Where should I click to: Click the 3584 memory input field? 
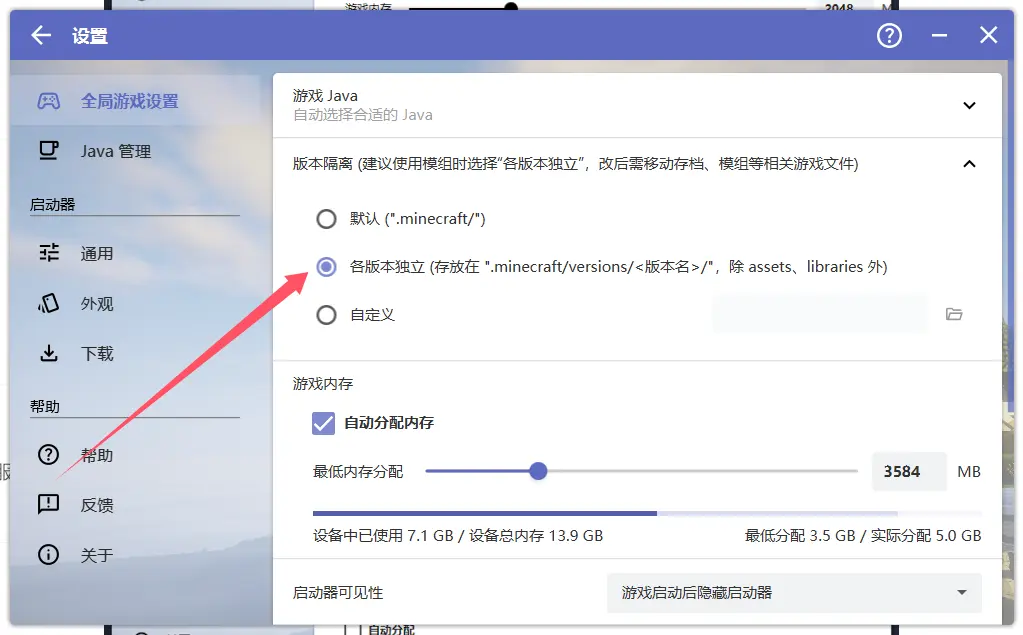pyautogui.click(x=908, y=471)
